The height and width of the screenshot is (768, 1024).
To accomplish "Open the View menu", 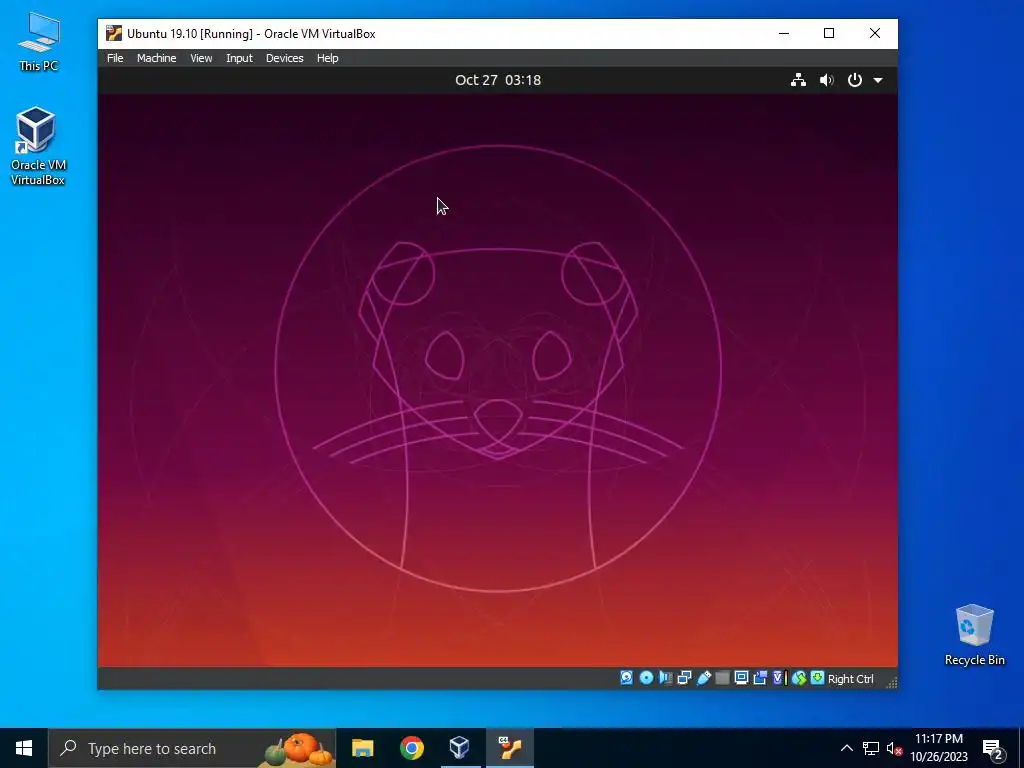I will (201, 58).
